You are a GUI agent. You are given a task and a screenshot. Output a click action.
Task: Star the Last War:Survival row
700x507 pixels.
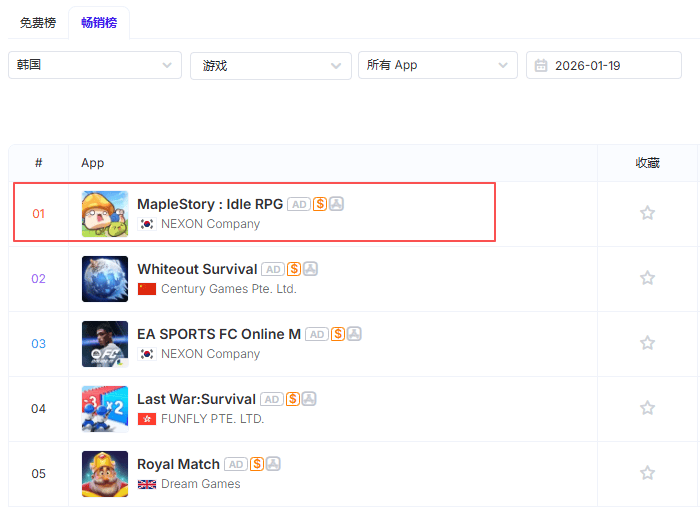647,408
